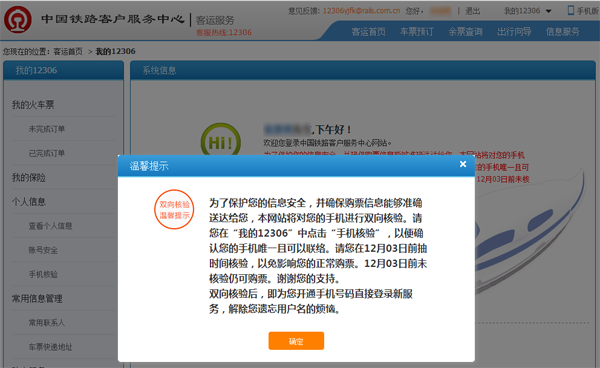Click the 双向核验 温馨提示 circular badge

point(174,209)
